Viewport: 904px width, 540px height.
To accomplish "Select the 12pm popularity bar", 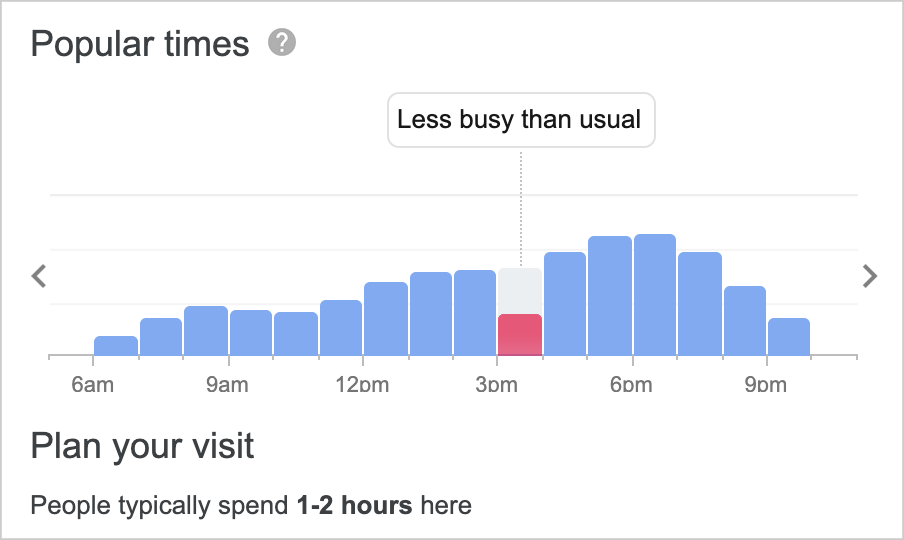I will click(x=386, y=319).
